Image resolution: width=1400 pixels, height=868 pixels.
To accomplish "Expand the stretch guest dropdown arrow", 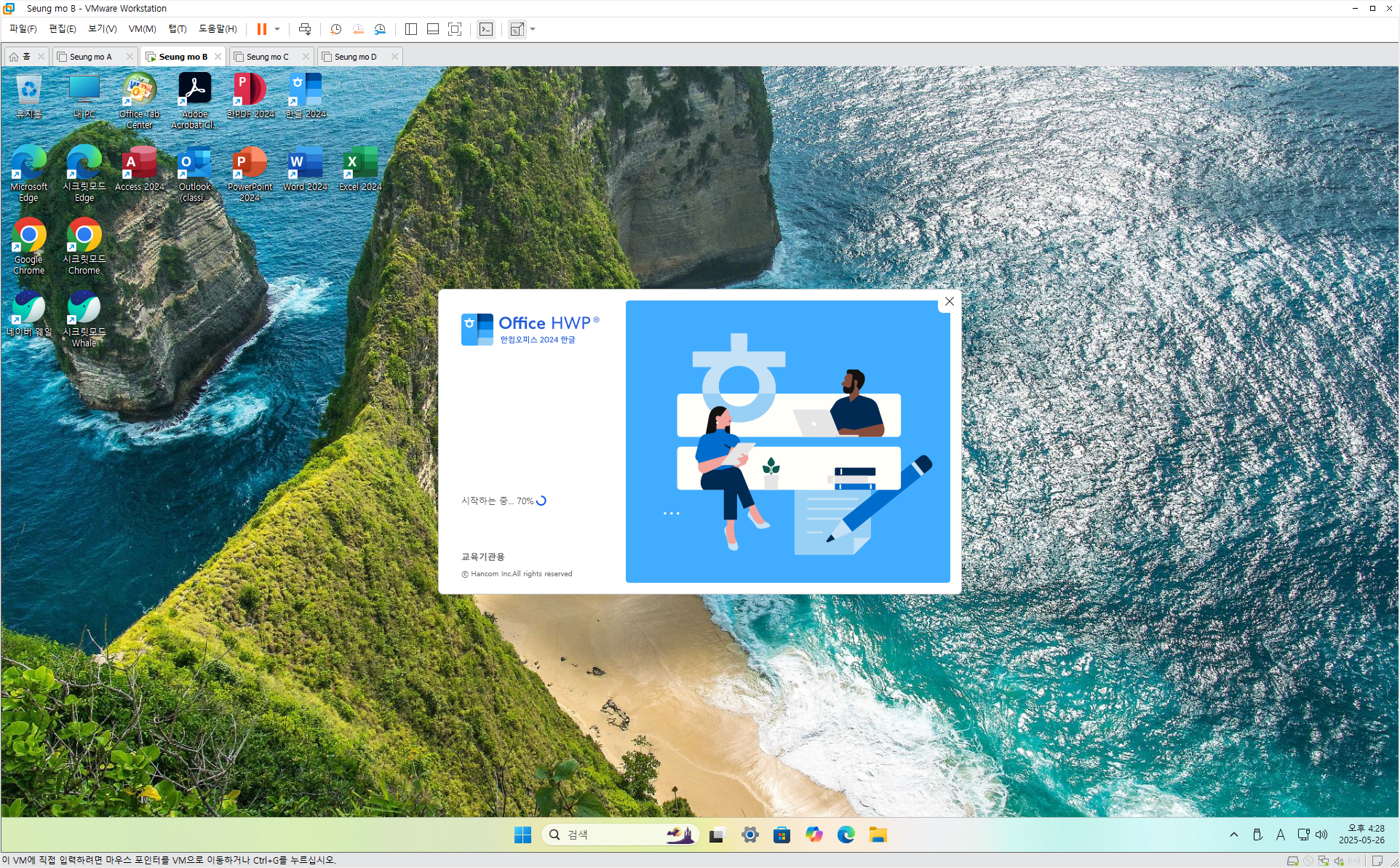I will coord(533,29).
